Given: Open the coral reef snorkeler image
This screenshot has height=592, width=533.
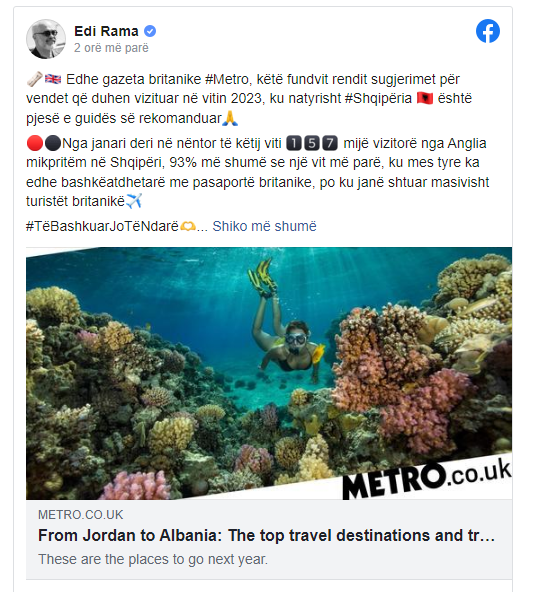Looking at the screenshot, I should (269, 373).
